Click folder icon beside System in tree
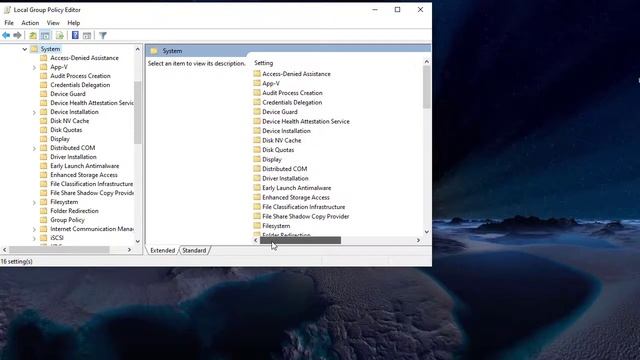The height and width of the screenshot is (360, 640). coord(34,49)
